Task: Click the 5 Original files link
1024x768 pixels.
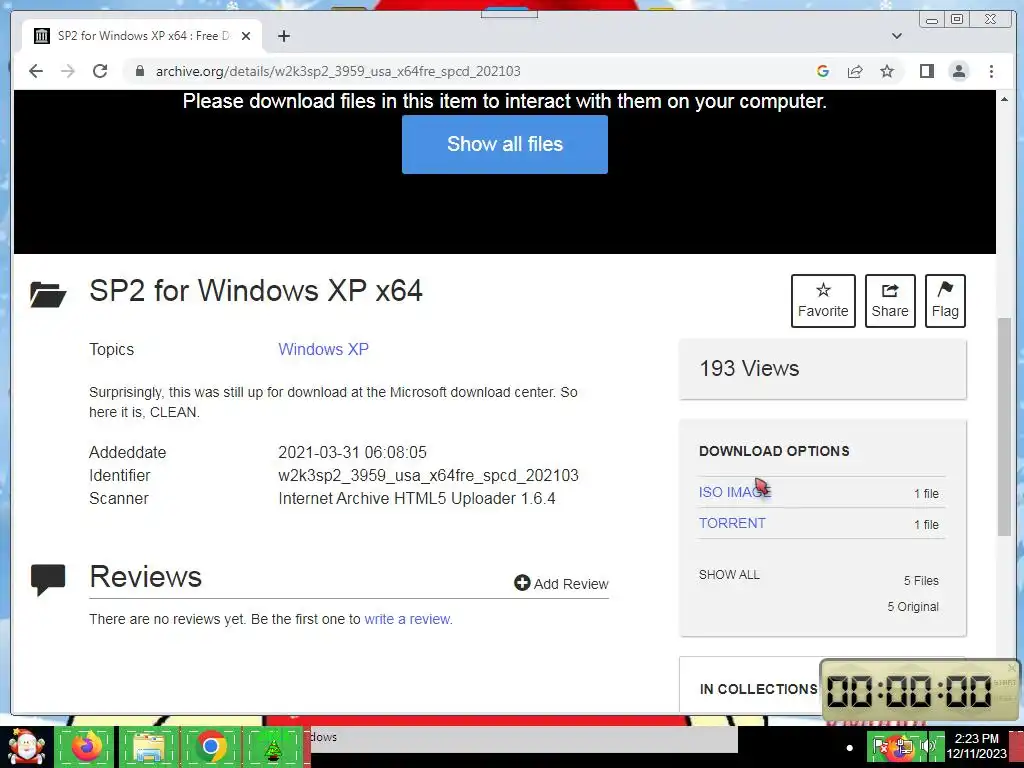Action: 913,607
